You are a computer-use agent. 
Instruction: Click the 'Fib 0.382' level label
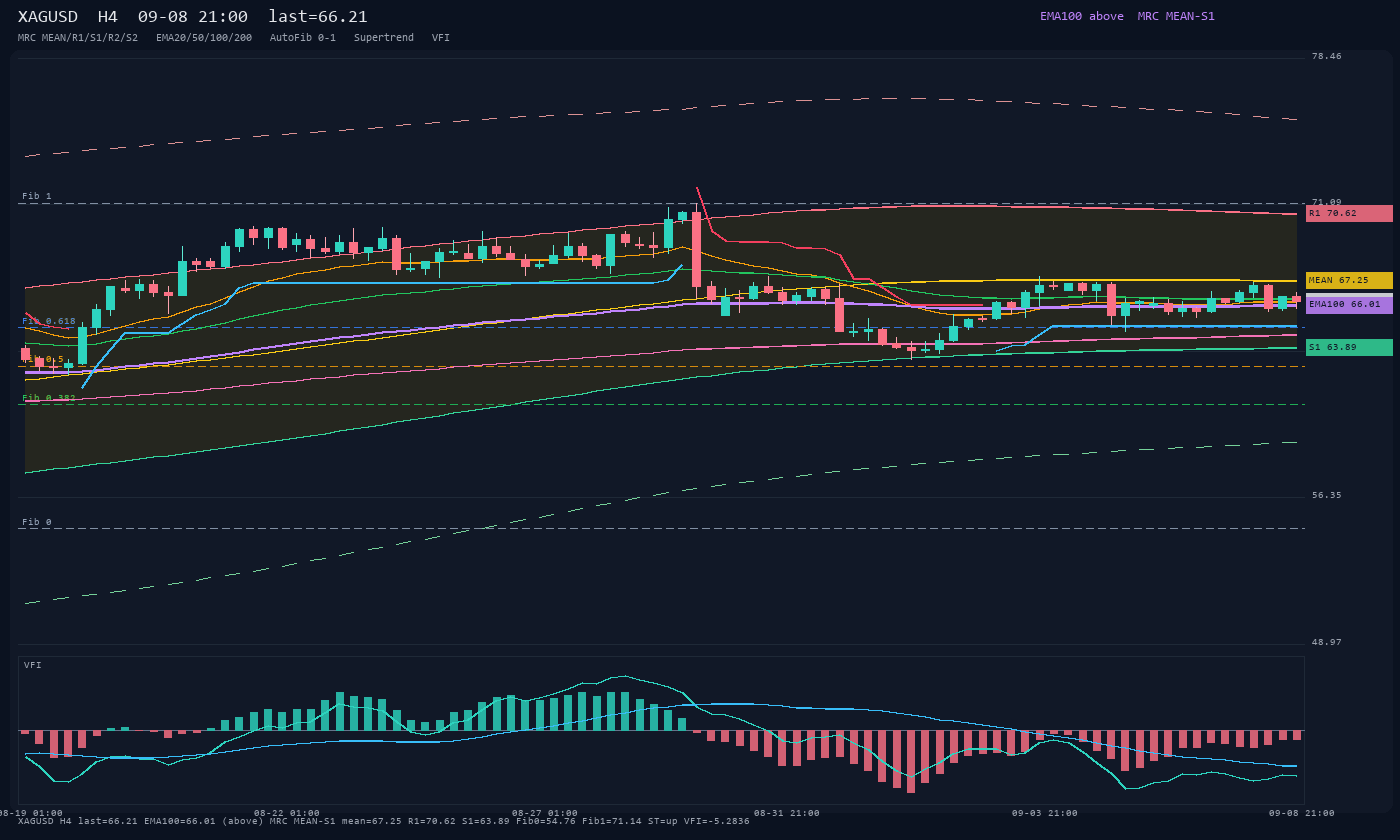click(x=49, y=398)
